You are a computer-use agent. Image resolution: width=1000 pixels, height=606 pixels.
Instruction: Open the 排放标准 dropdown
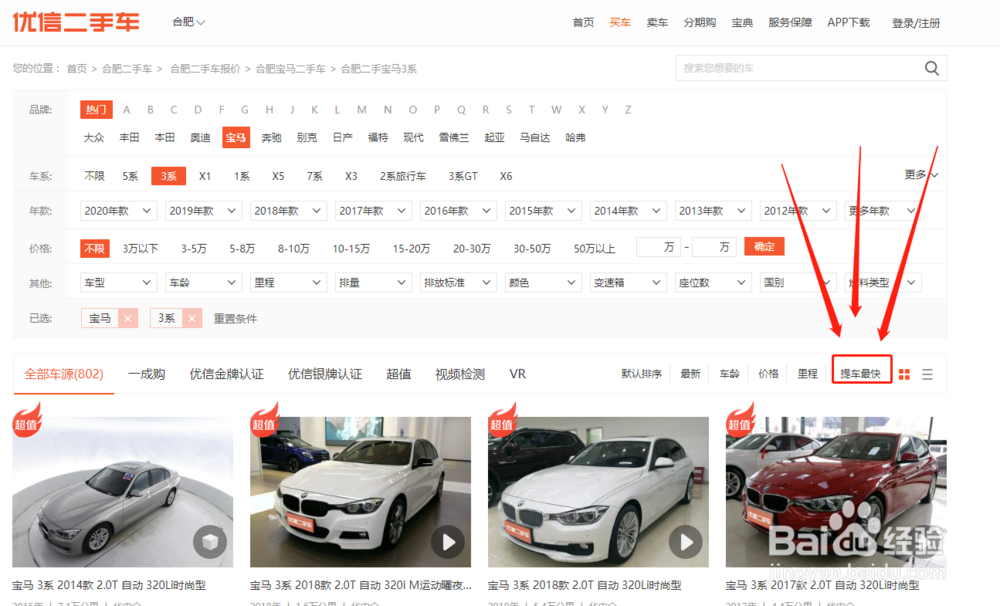(457, 283)
